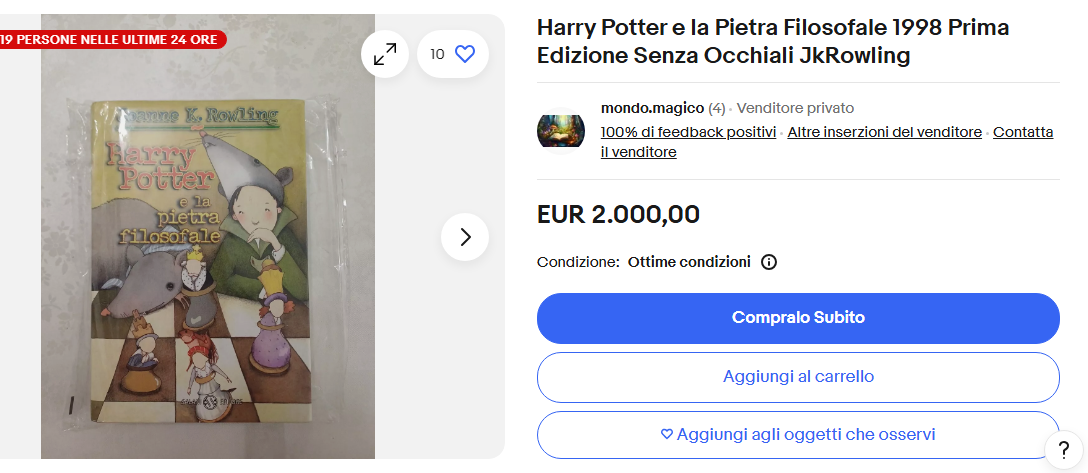
Task: Click the Ottime condizioni label
Action: 689,262
